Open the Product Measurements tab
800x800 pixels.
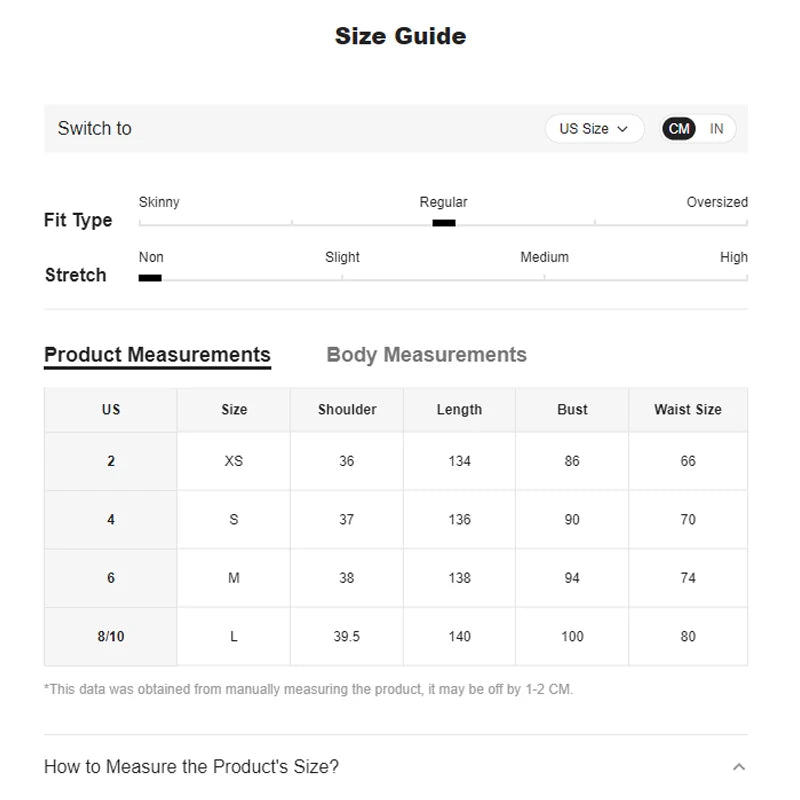click(x=157, y=355)
